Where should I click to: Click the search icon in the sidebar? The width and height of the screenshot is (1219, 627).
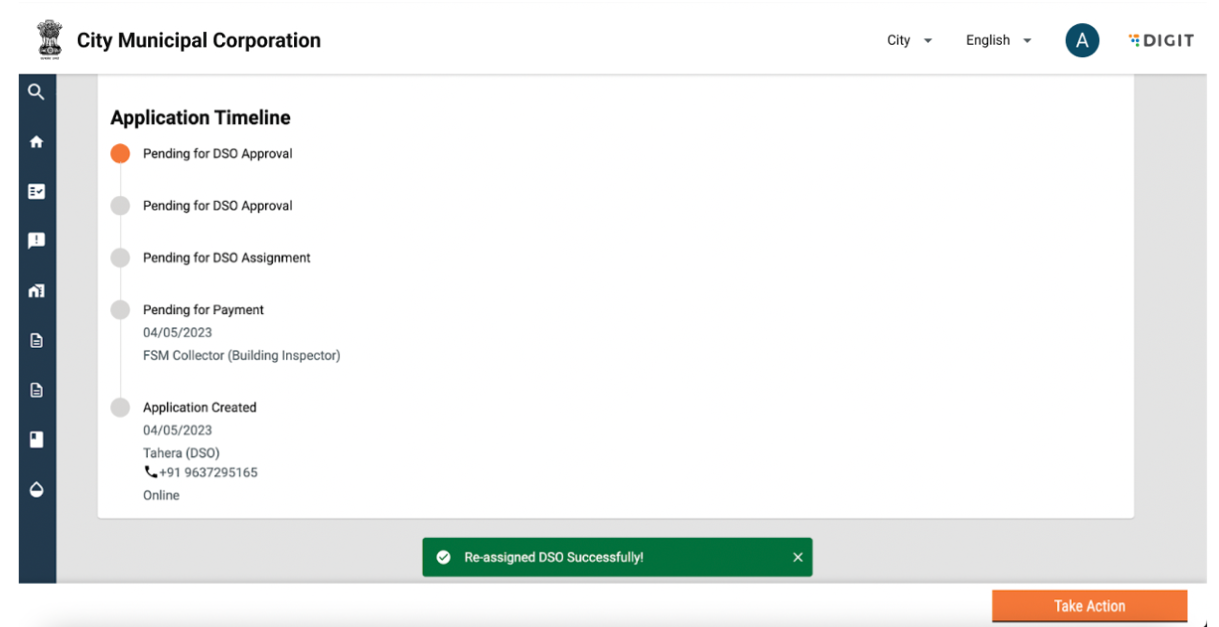[x=36, y=92]
